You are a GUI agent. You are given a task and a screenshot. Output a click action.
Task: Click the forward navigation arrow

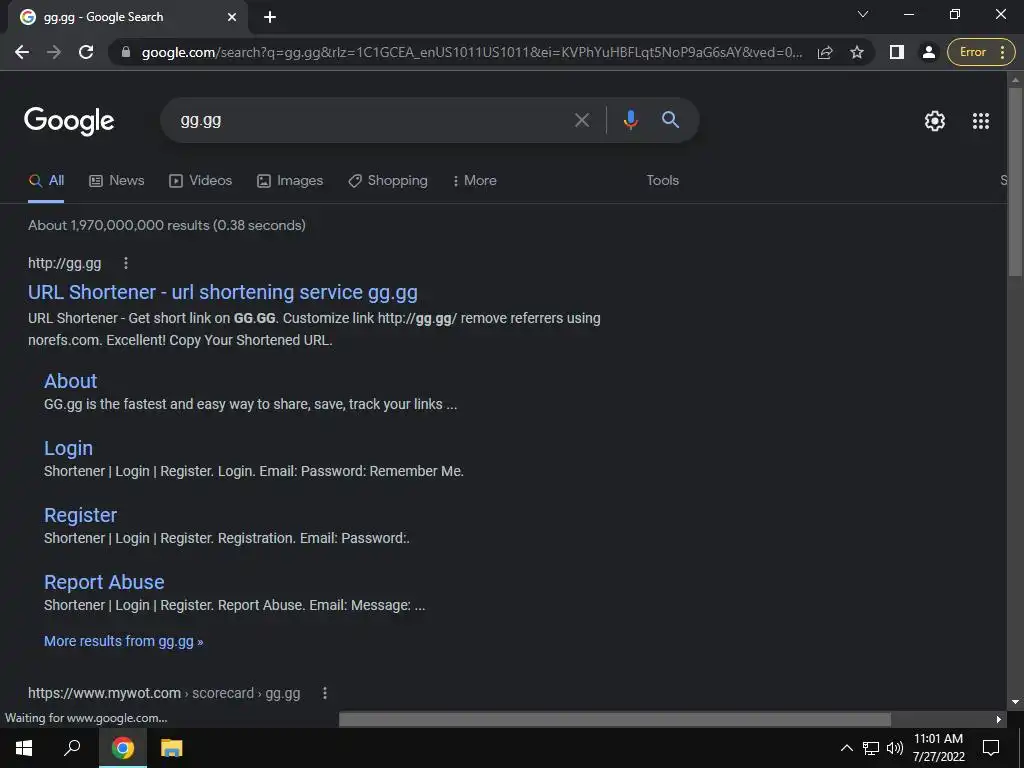[54, 52]
